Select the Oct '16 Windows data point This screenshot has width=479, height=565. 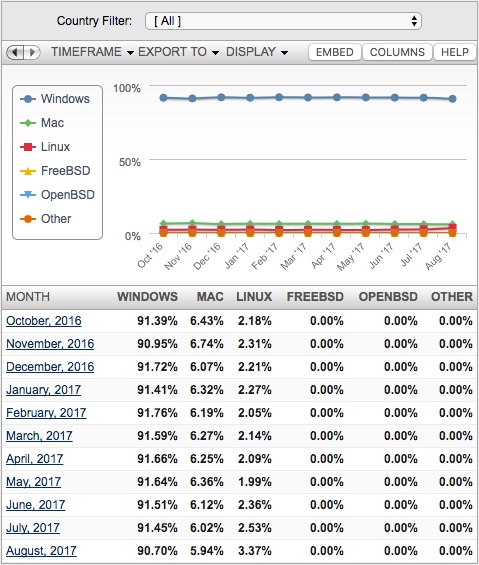point(163,98)
